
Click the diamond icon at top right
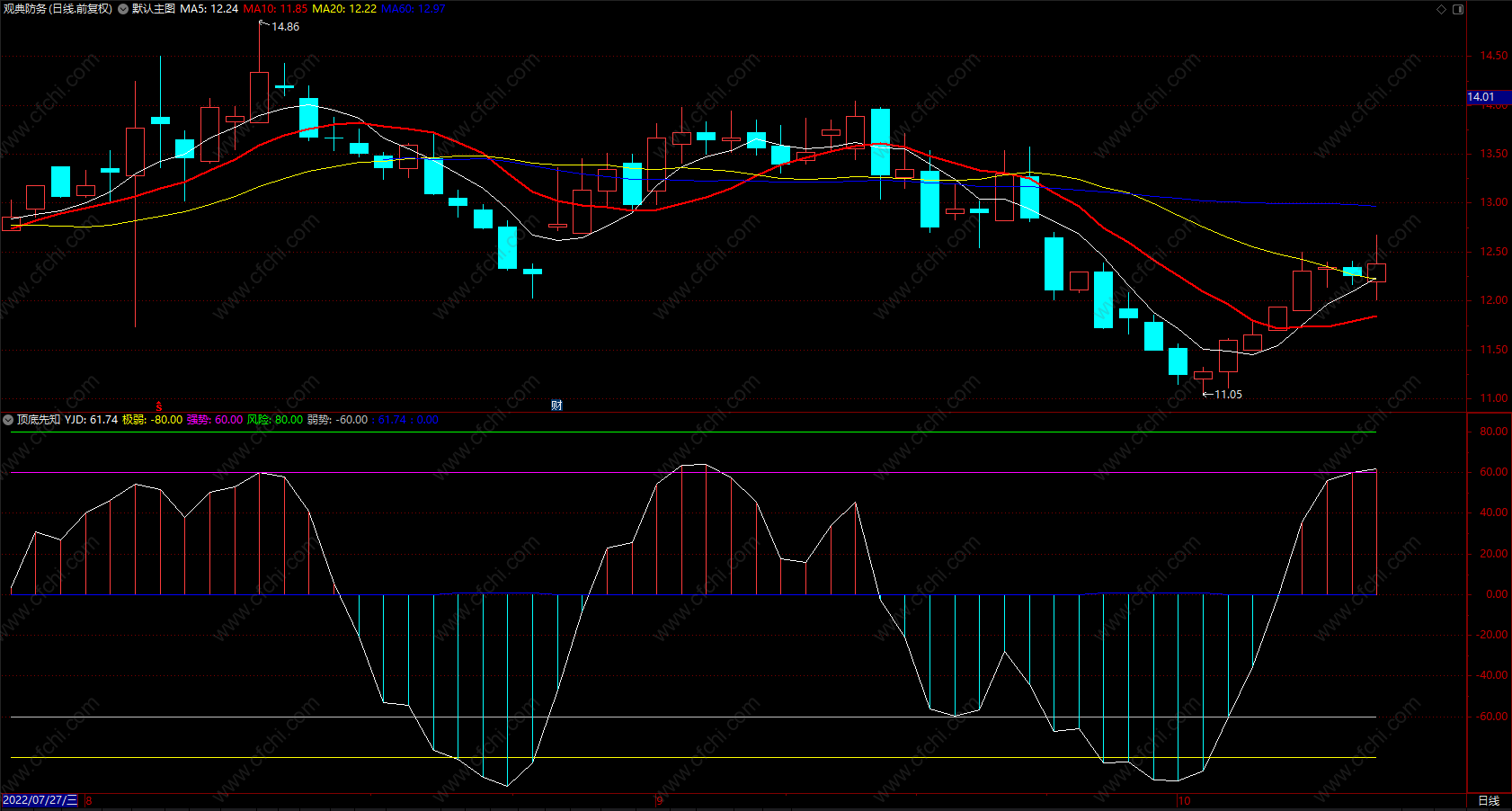point(1442,9)
